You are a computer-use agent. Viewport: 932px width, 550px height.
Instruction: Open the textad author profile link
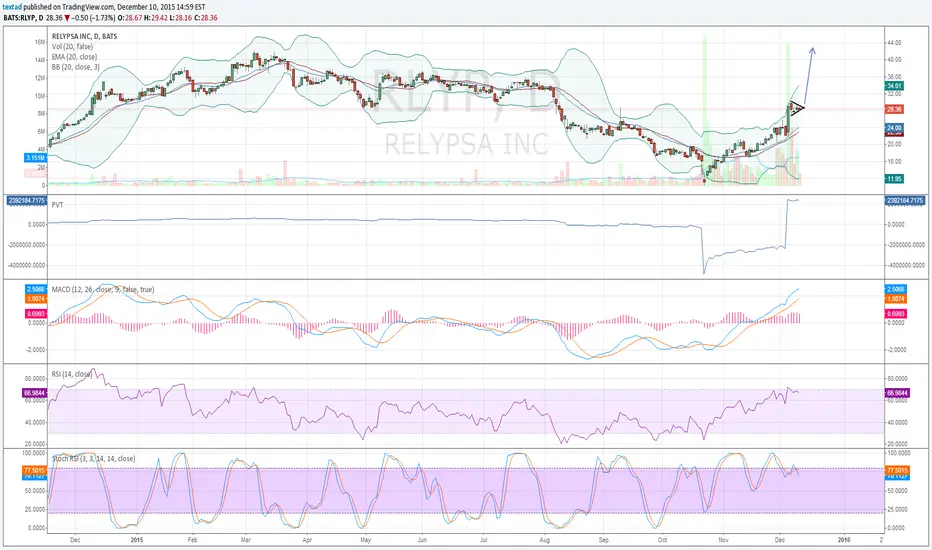coord(12,7)
